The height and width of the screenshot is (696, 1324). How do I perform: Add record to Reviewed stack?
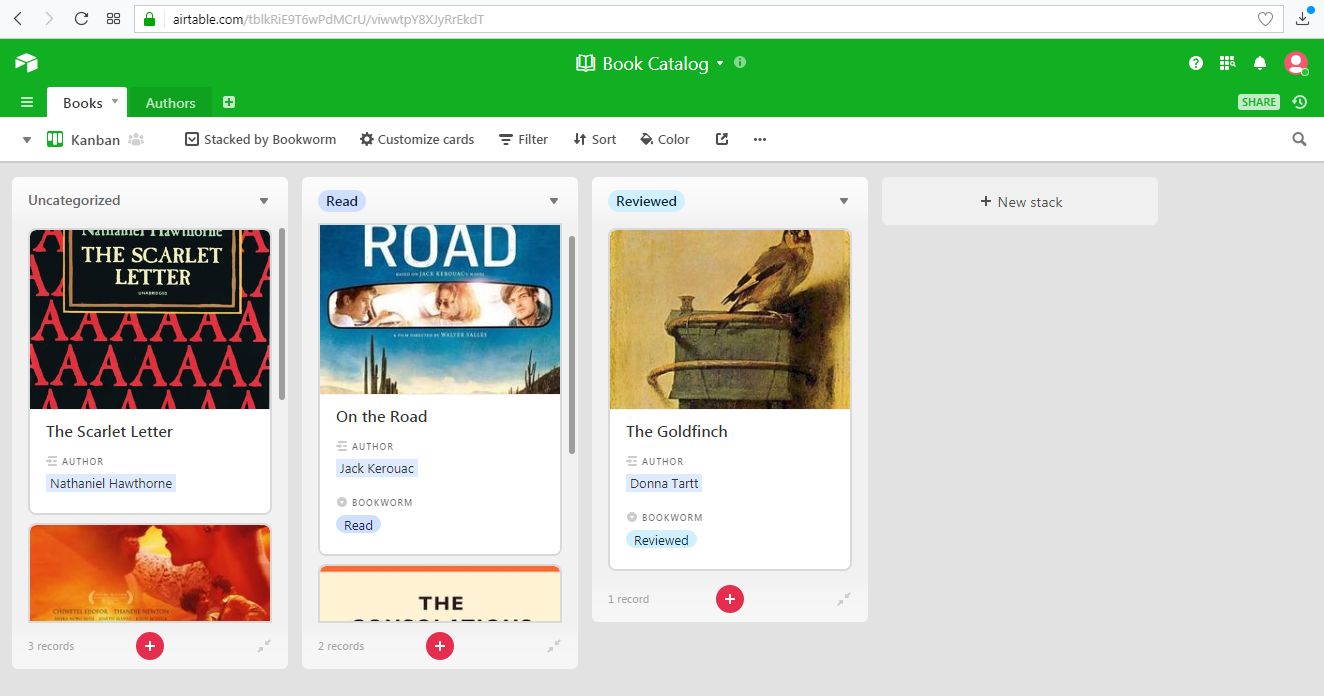[730, 599]
